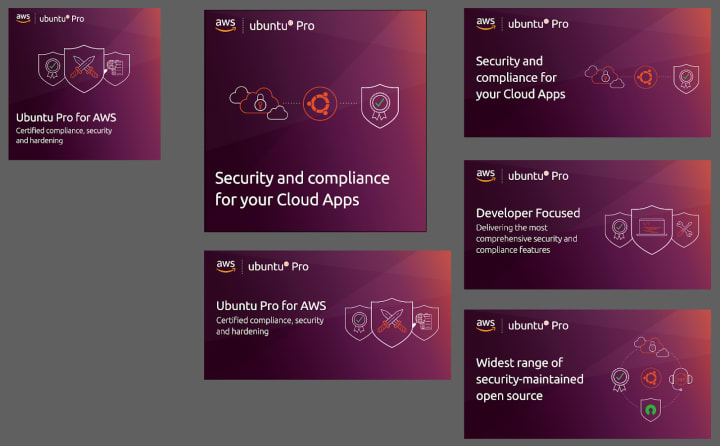
Task: Click the "Security and compliance for your Cloud Apps" heading in the large square banner
Action: 302,189
